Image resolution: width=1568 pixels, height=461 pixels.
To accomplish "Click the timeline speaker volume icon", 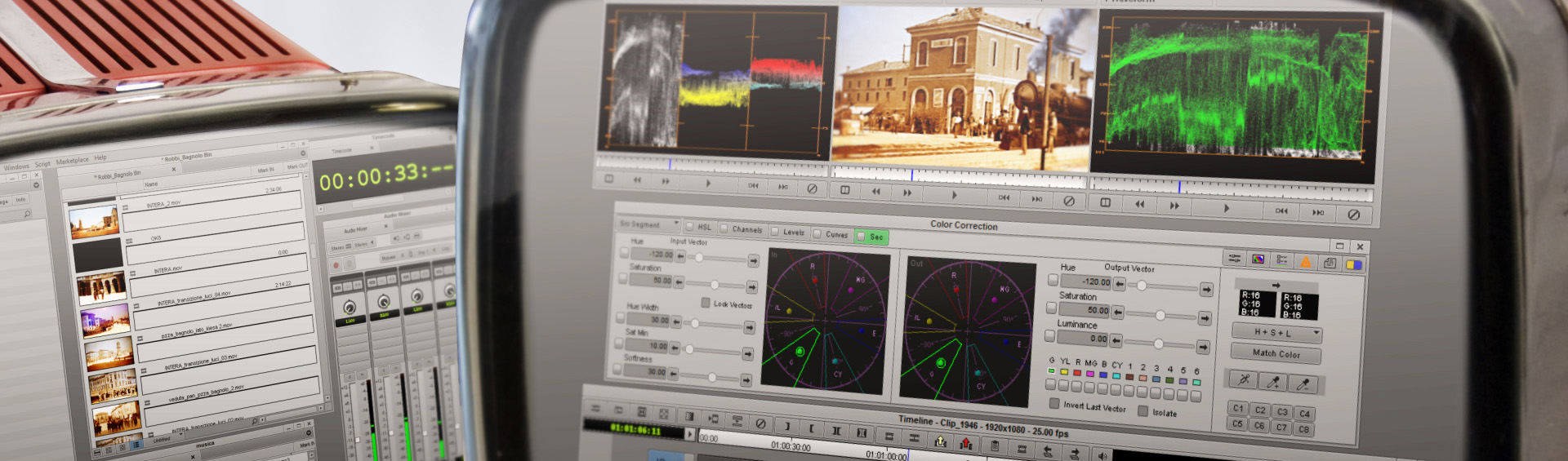I will tap(1102, 455).
